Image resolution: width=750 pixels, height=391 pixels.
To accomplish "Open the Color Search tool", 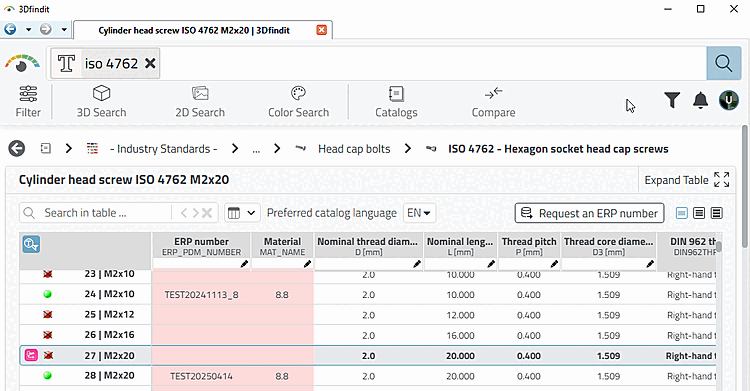I will click(298, 101).
